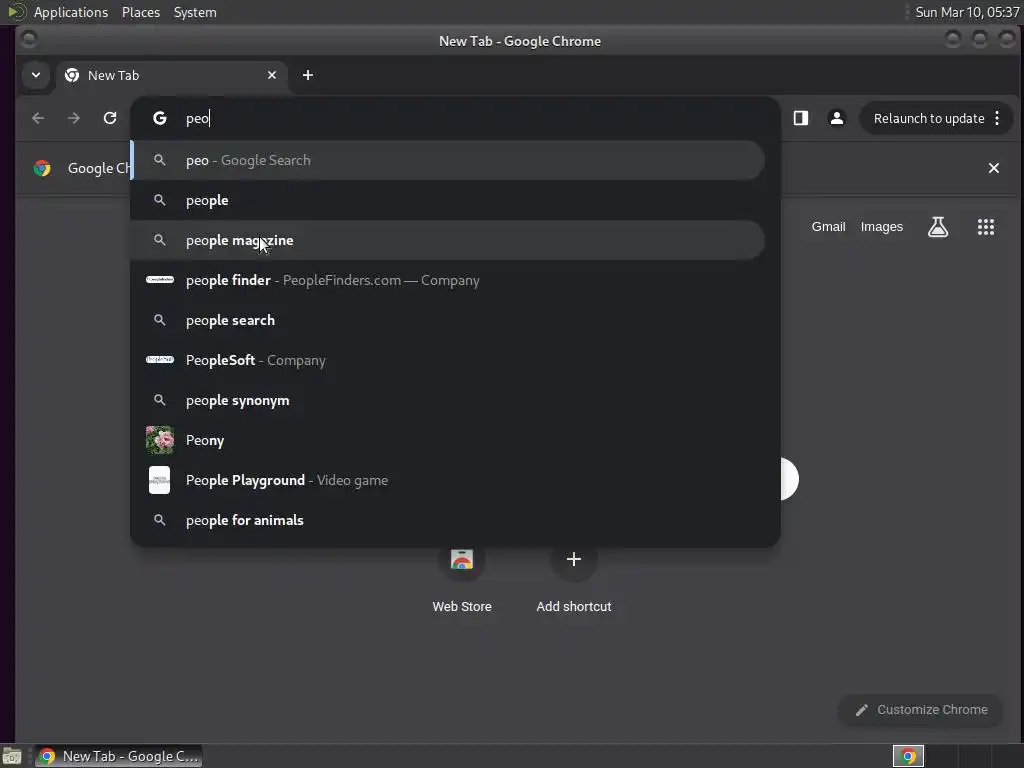The width and height of the screenshot is (1024, 768).
Task: Select 'peo - Google Search' suggestion
Action: click(447, 160)
